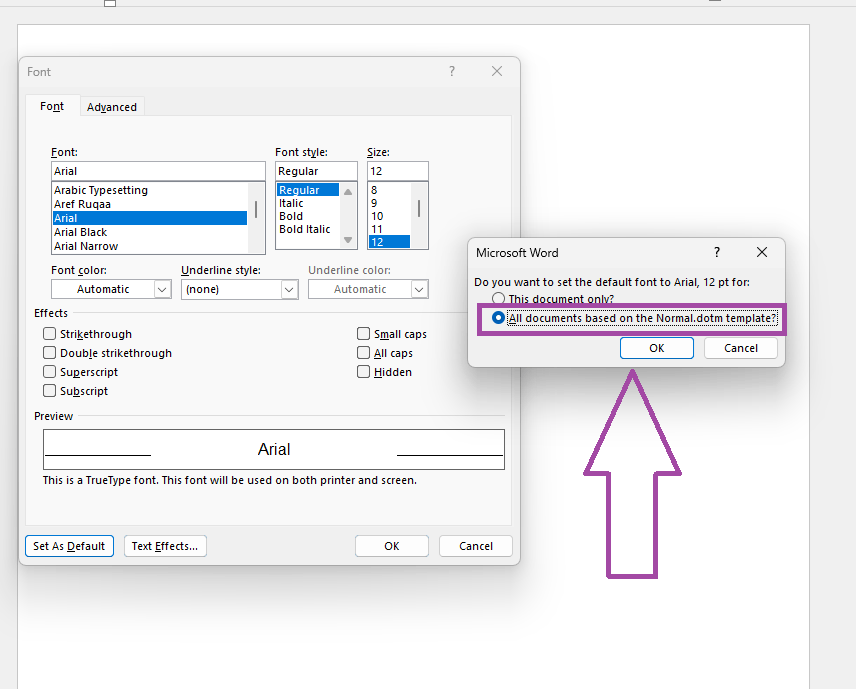Close the Font dialog with X

[496, 71]
